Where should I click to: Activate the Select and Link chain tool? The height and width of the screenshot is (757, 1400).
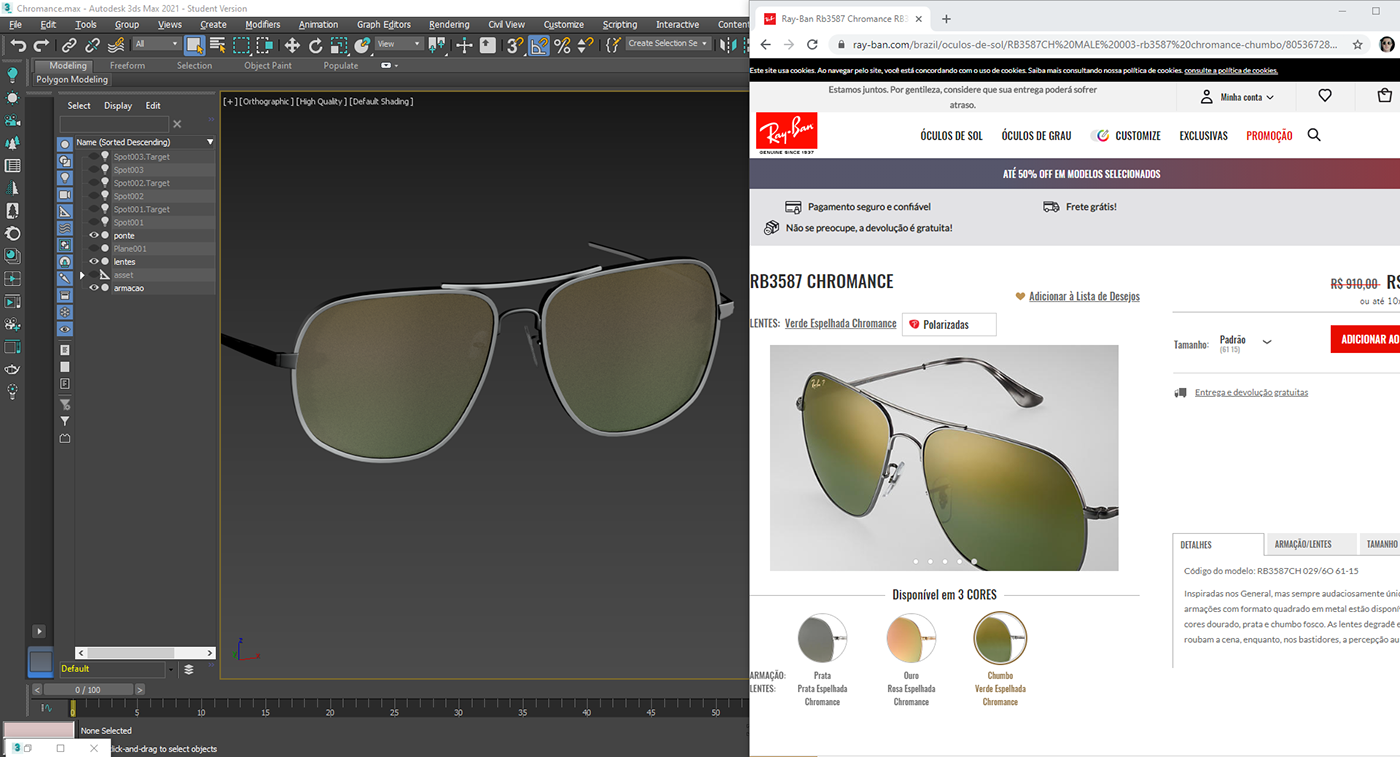(69, 45)
